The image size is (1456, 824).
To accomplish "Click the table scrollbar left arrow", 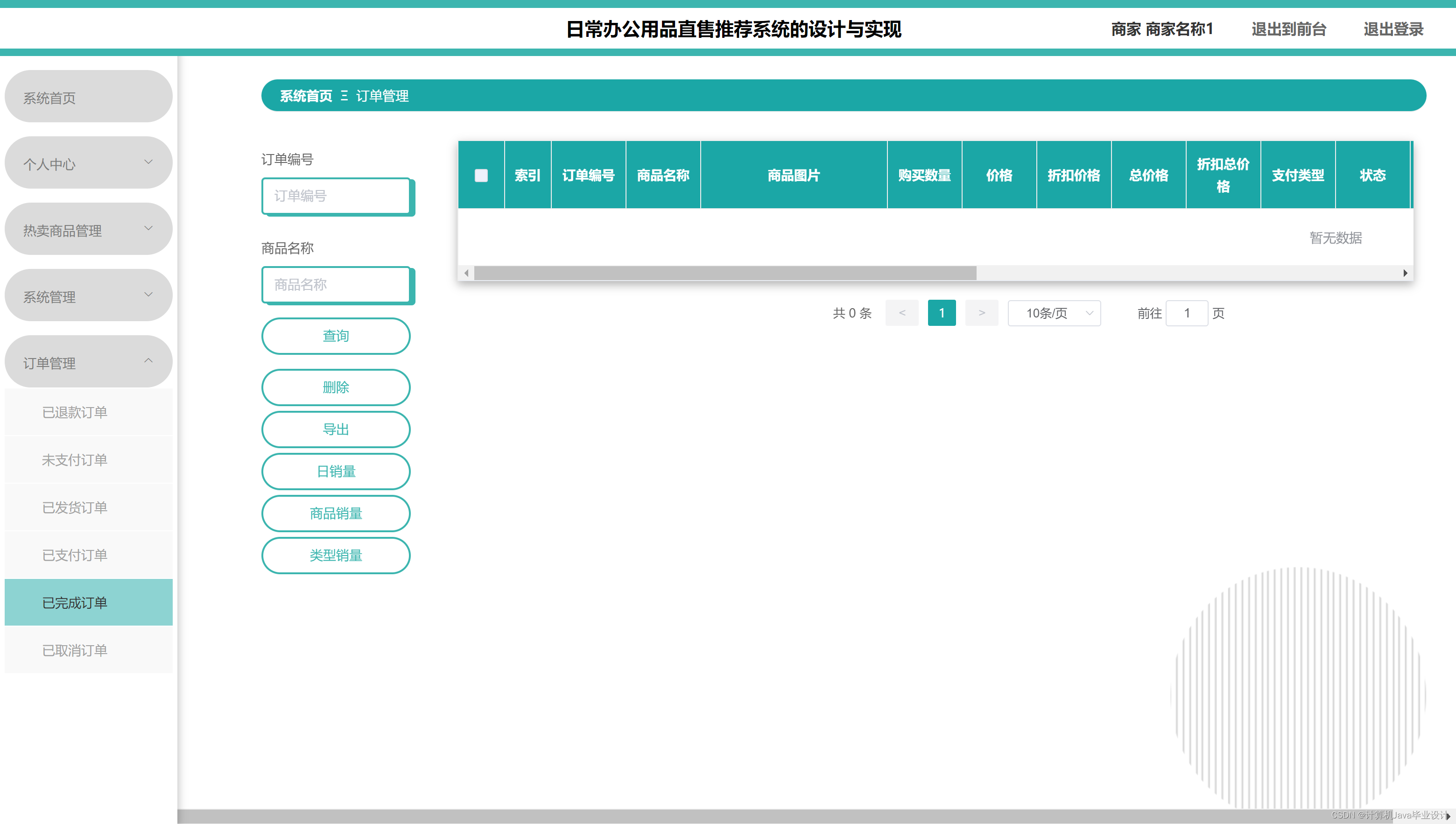I will [x=466, y=274].
